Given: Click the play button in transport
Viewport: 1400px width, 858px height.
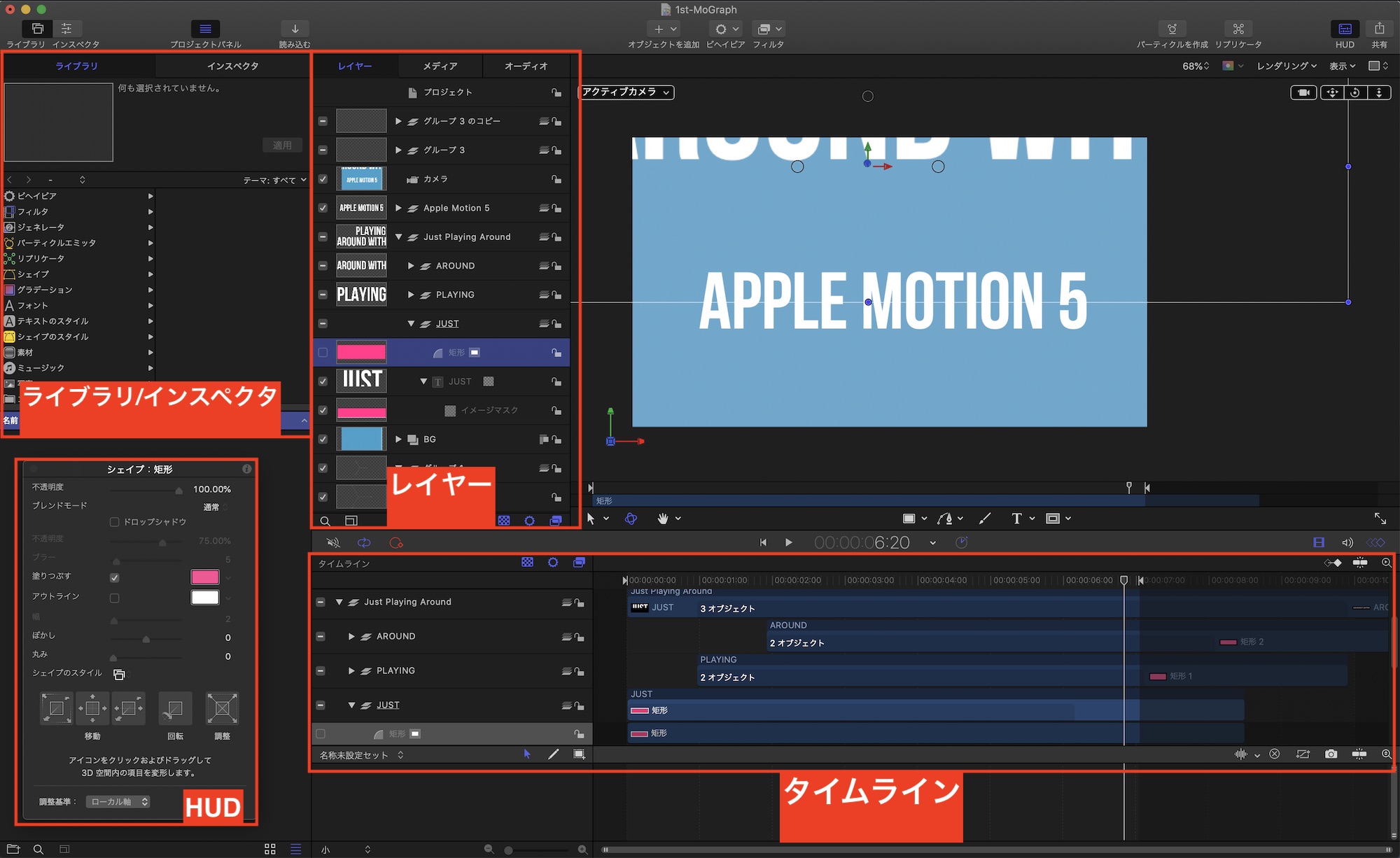Looking at the screenshot, I should (789, 542).
